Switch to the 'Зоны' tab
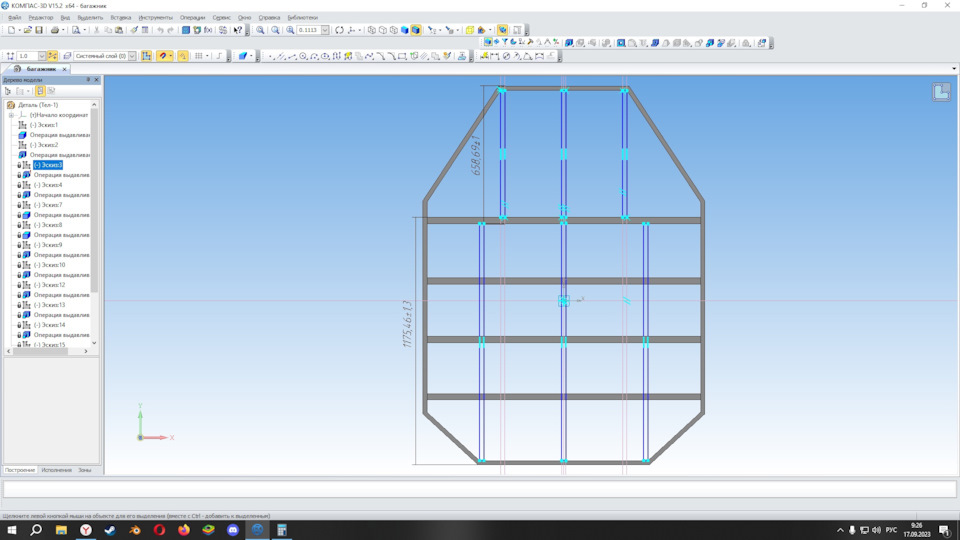The image size is (960, 540). pyautogui.click(x=84, y=470)
